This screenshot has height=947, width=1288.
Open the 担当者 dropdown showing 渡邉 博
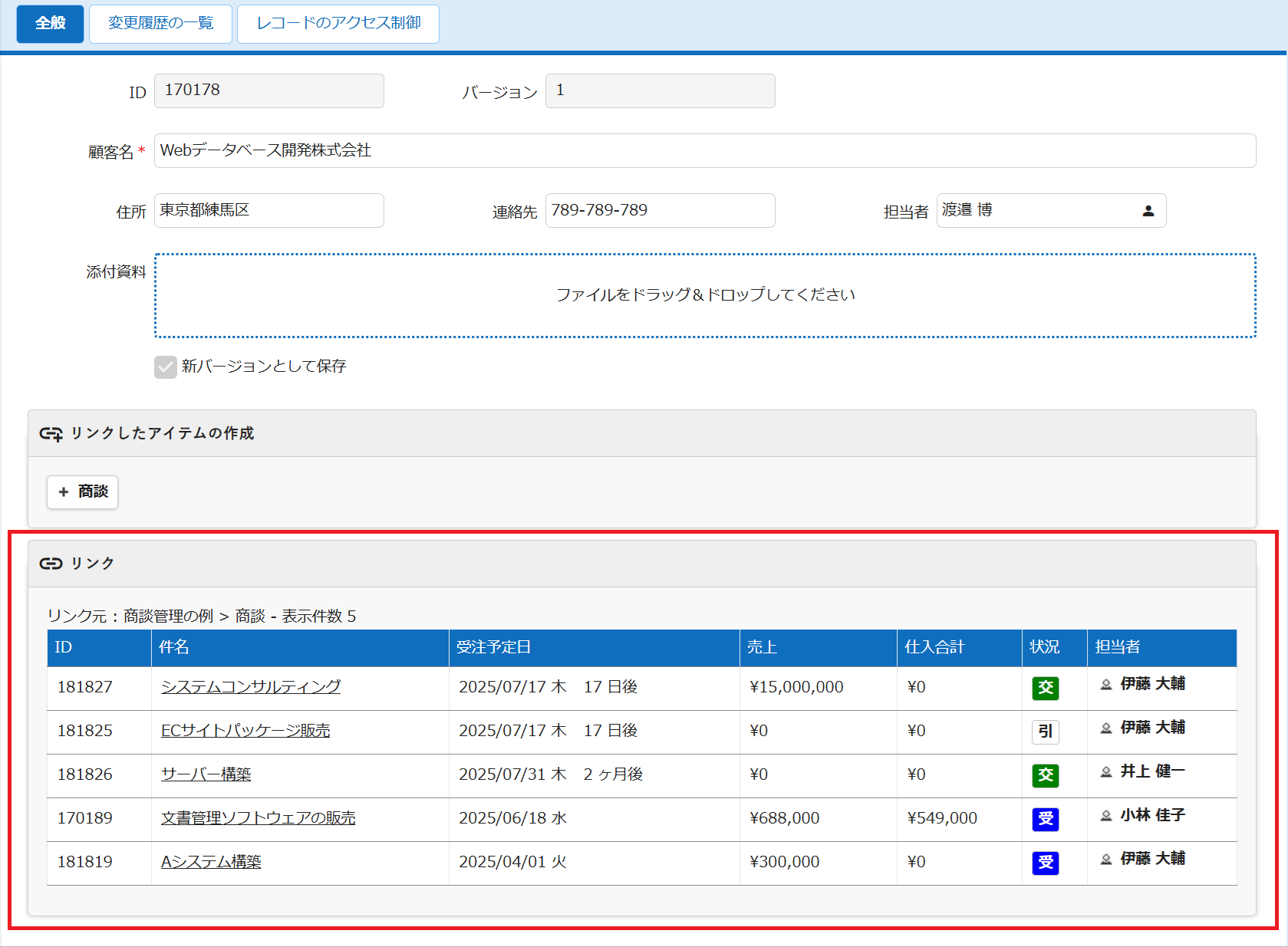1051,211
